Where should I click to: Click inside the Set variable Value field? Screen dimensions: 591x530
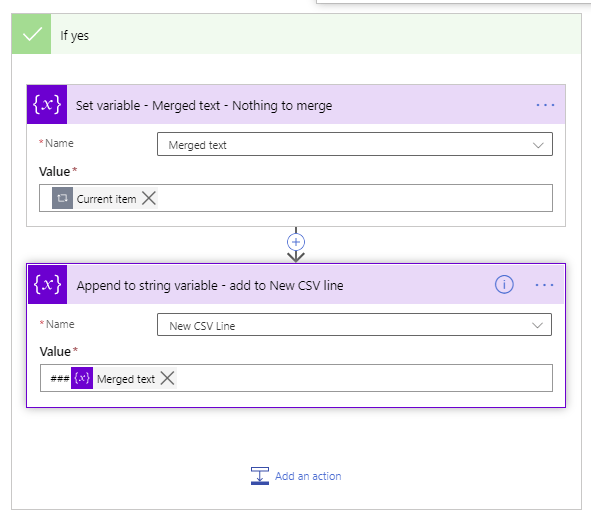click(296, 198)
